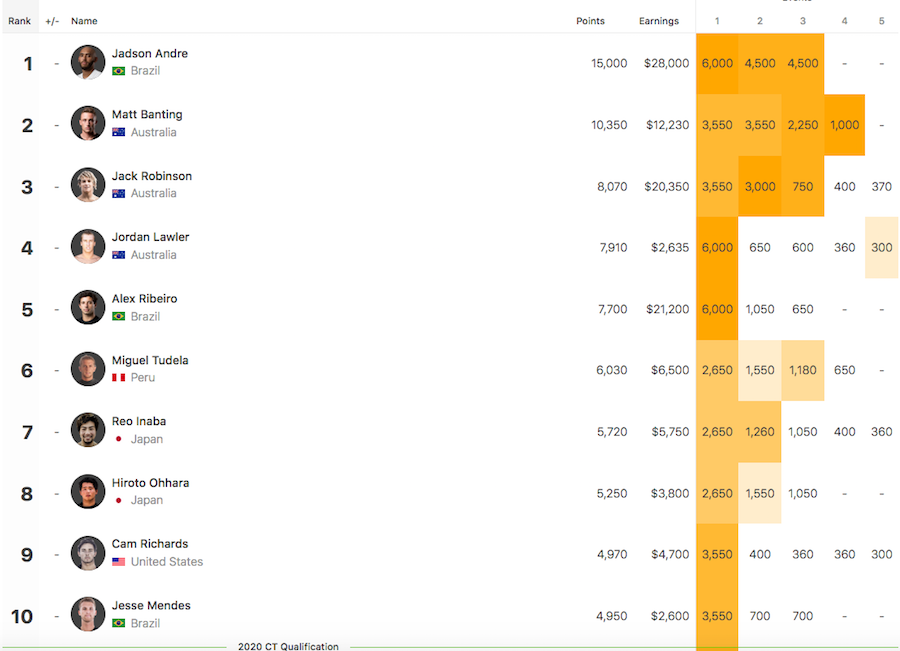Click the Name column header

pyautogui.click(x=84, y=21)
